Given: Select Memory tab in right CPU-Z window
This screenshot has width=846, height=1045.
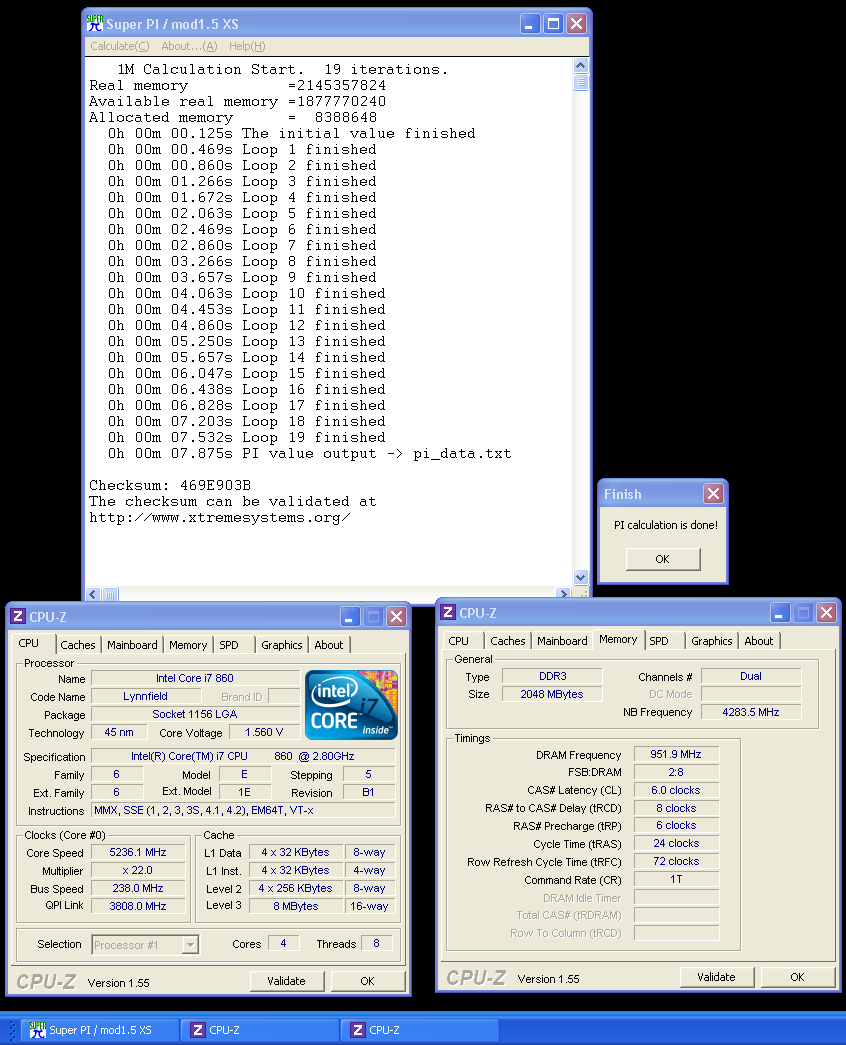Looking at the screenshot, I should (618, 639).
